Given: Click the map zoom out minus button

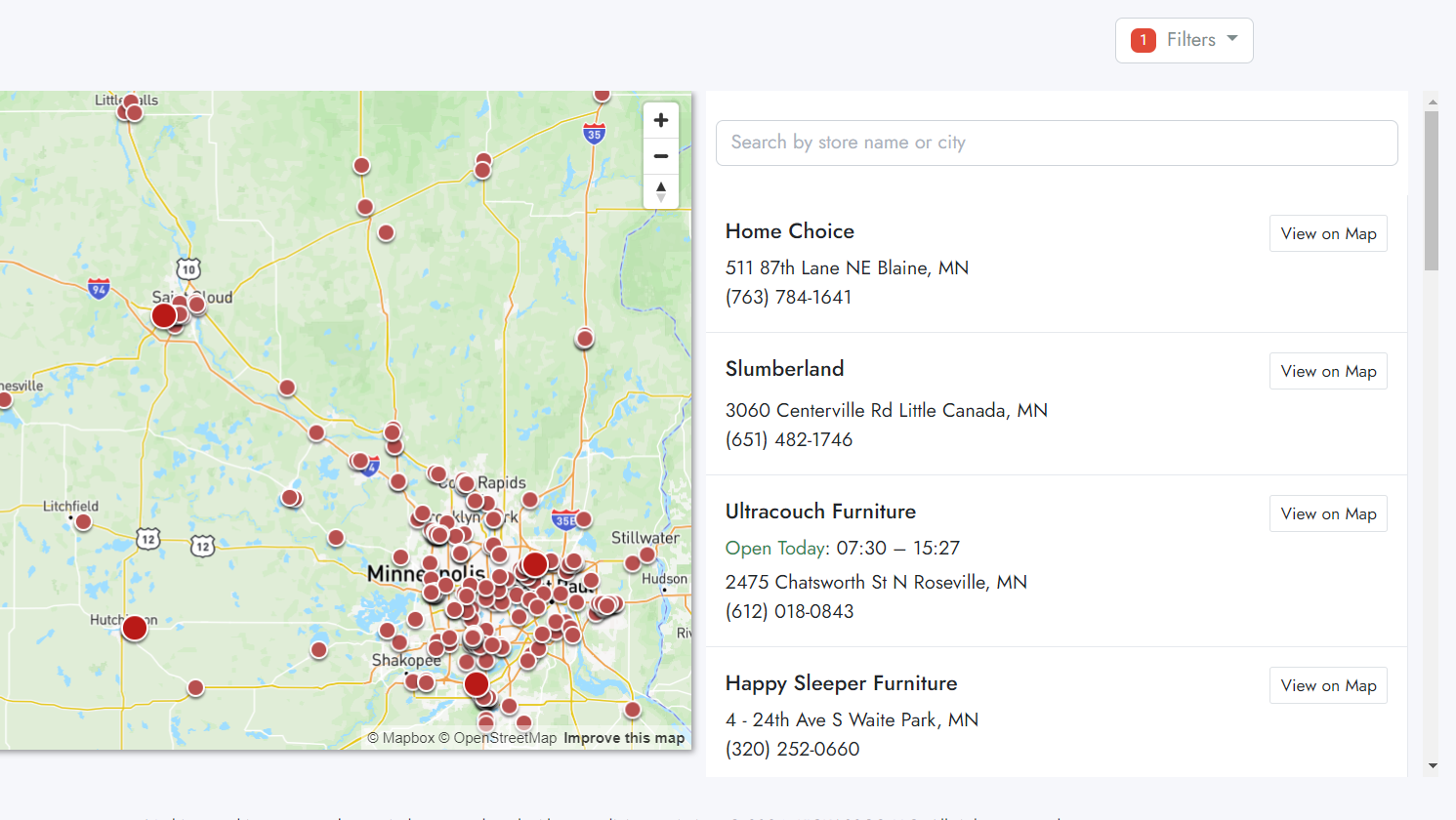Looking at the screenshot, I should click(x=661, y=156).
